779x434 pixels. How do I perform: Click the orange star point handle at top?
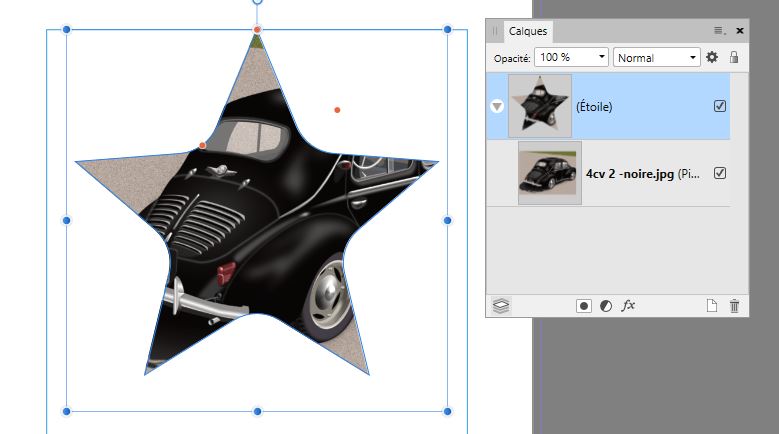[x=257, y=30]
